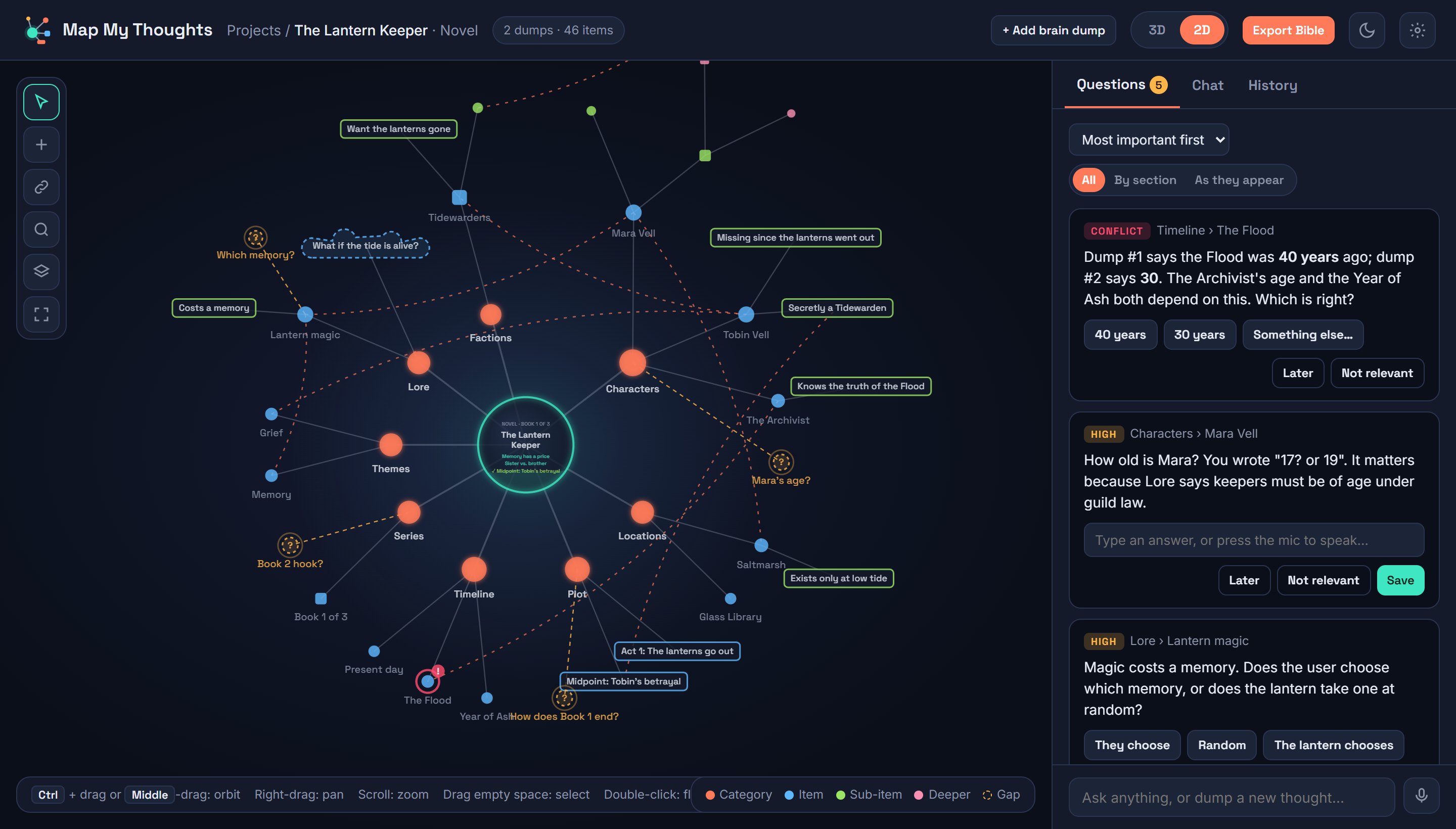Click the Which memory? gap node
Image resolution: width=1456 pixels, height=829 pixels.
coord(256,238)
